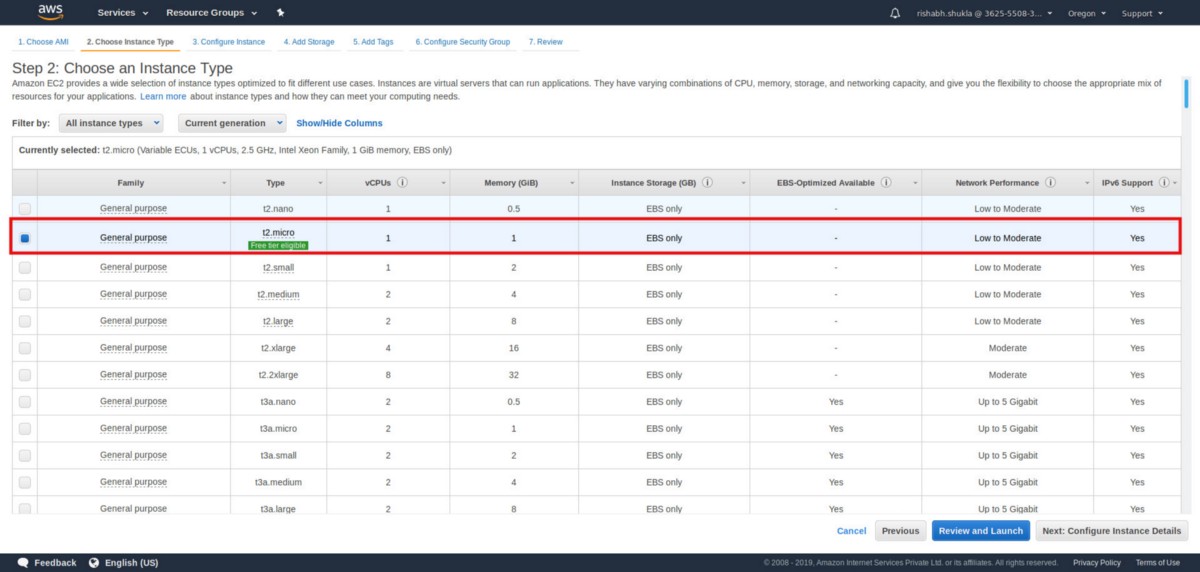Screen dimensions: 1200x572
Task: Uncheck the t2.micro instance checkbox
Action: [x=25, y=238]
